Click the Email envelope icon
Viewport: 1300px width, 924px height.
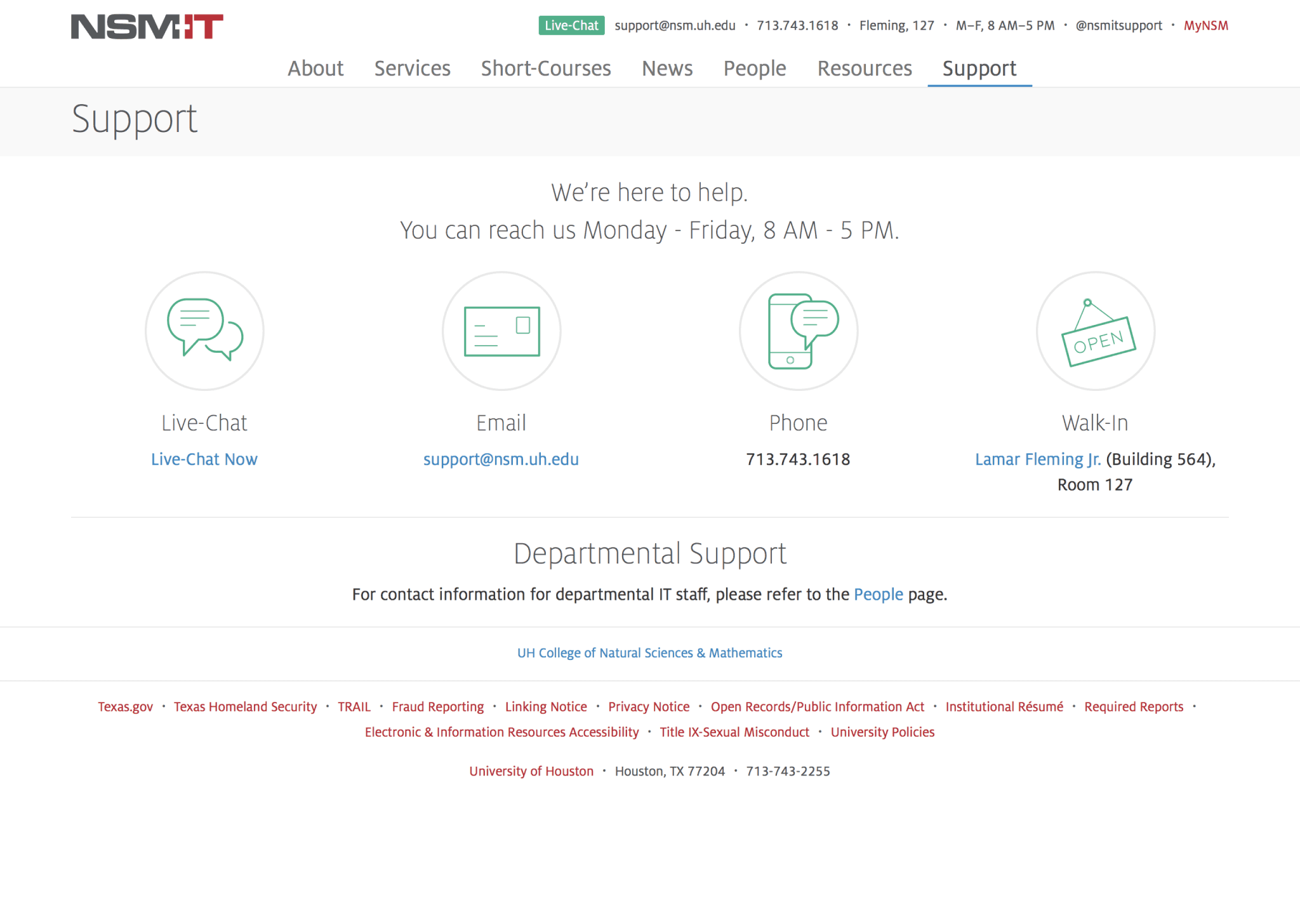(x=501, y=331)
